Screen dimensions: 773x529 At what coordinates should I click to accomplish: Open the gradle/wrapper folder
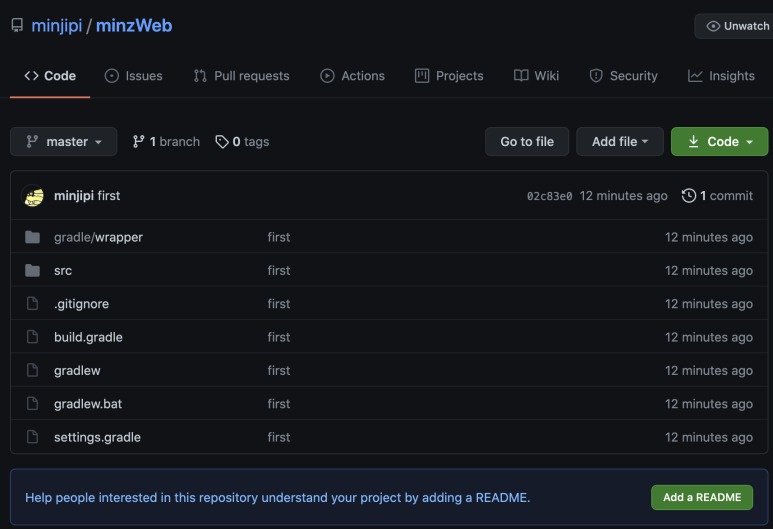(x=99, y=237)
